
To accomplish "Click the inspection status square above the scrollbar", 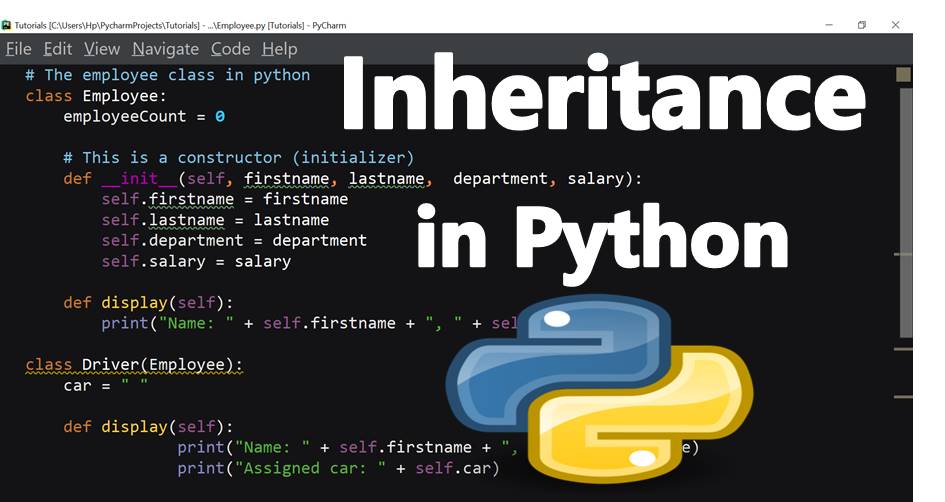I will tap(903, 75).
